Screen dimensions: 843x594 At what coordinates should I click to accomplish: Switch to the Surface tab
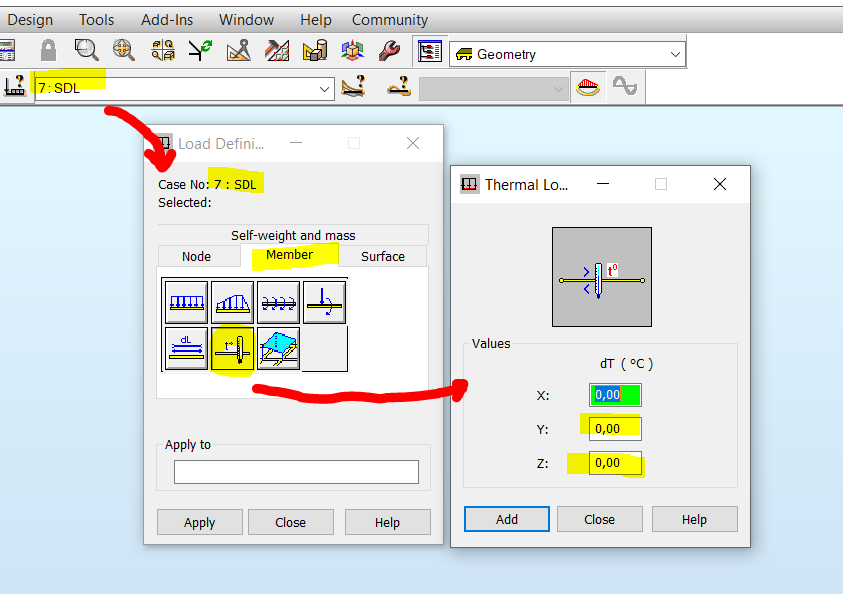click(x=384, y=256)
